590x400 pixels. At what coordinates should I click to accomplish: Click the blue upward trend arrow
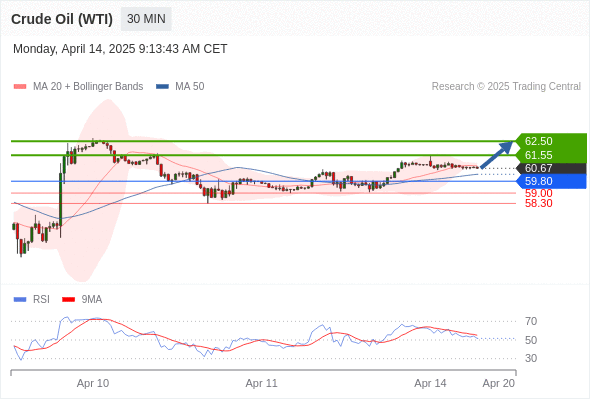497,155
